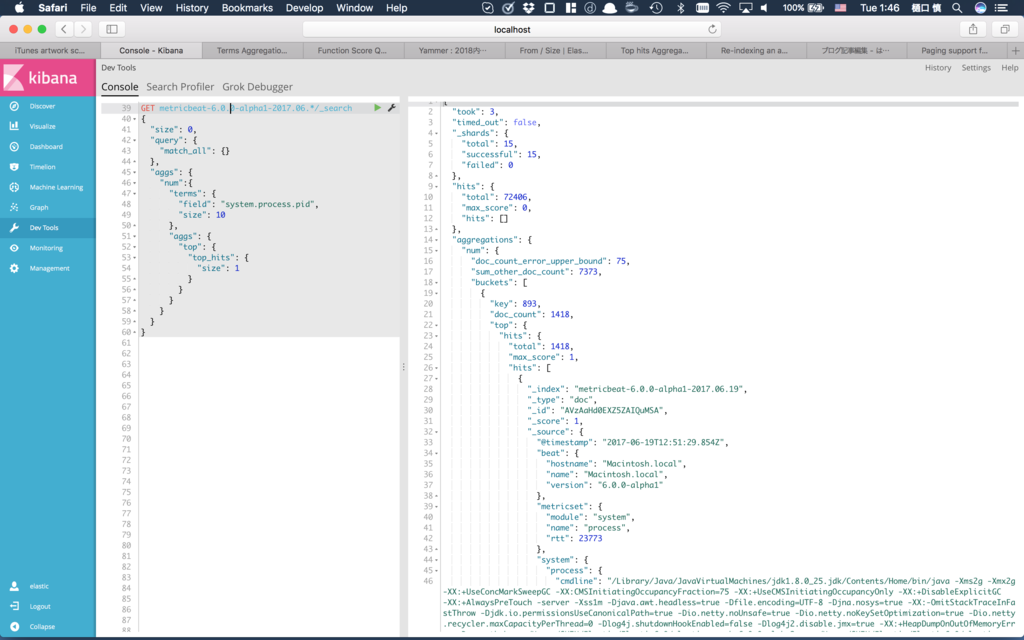The width and height of the screenshot is (1024, 640).
Task: Switch to the Search Profiler tab
Action: tap(180, 87)
